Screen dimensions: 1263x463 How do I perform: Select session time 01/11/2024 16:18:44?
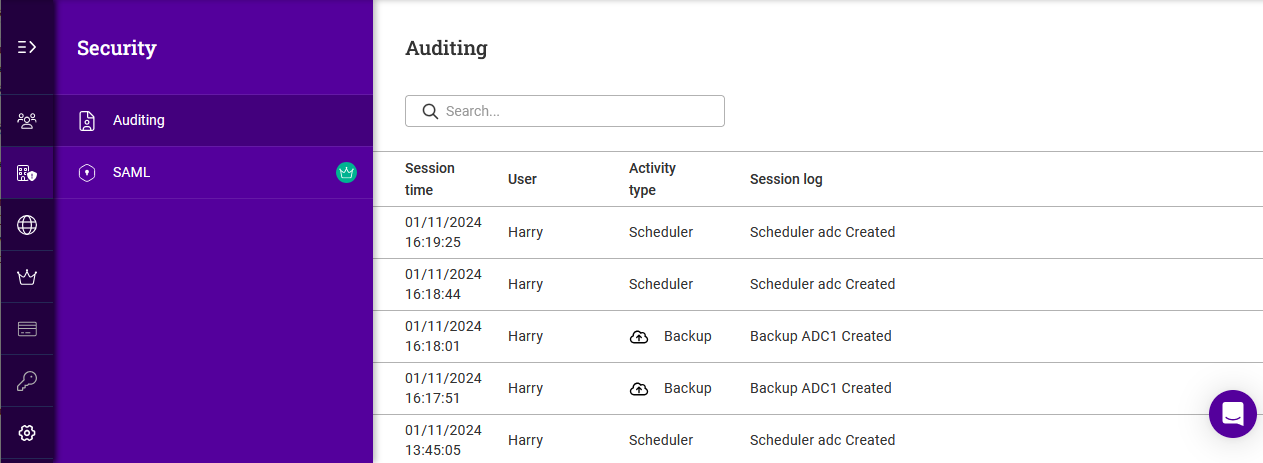(x=443, y=284)
